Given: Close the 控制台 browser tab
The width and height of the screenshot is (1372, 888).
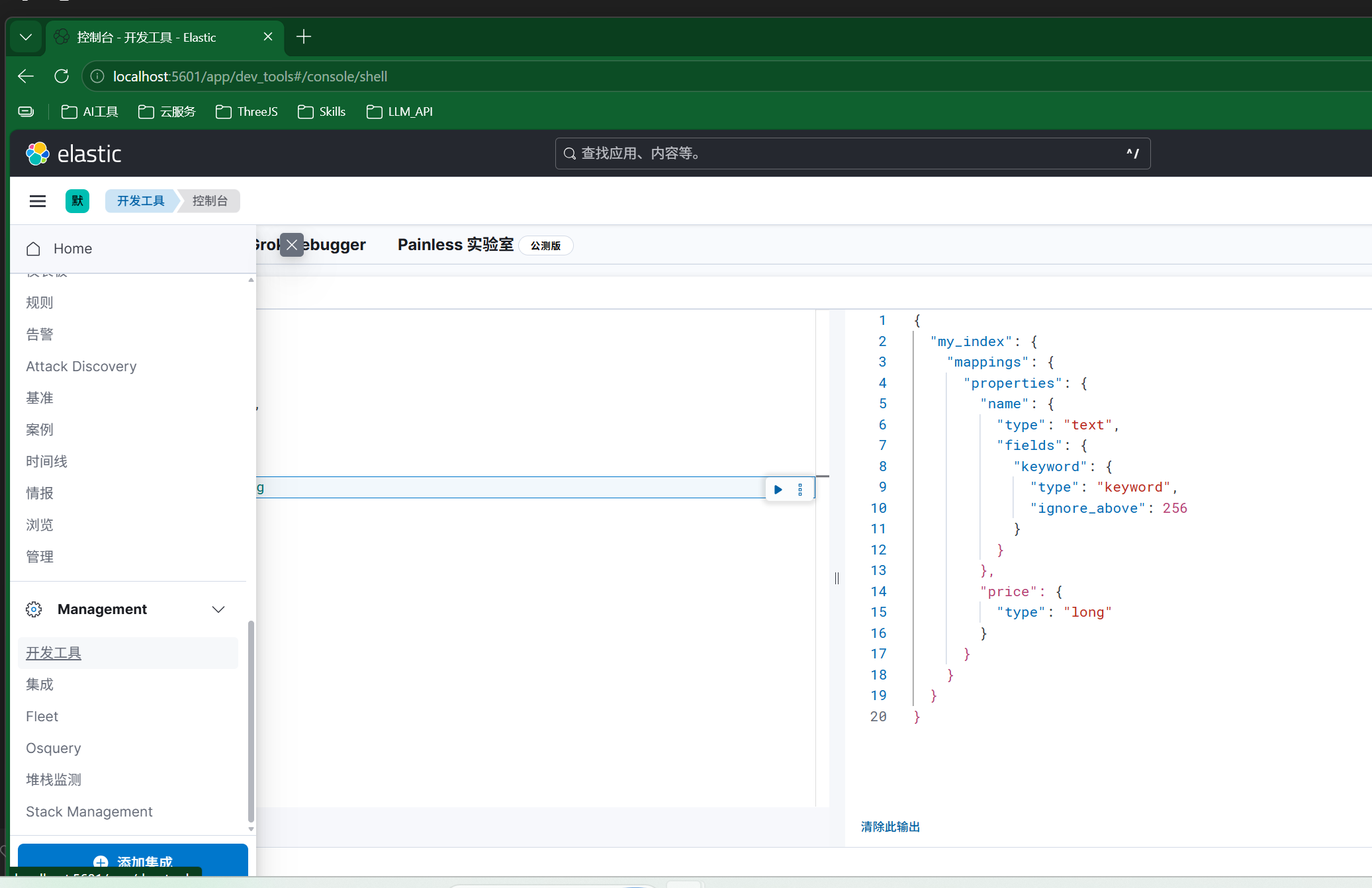Looking at the screenshot, I should coord(268,37).
